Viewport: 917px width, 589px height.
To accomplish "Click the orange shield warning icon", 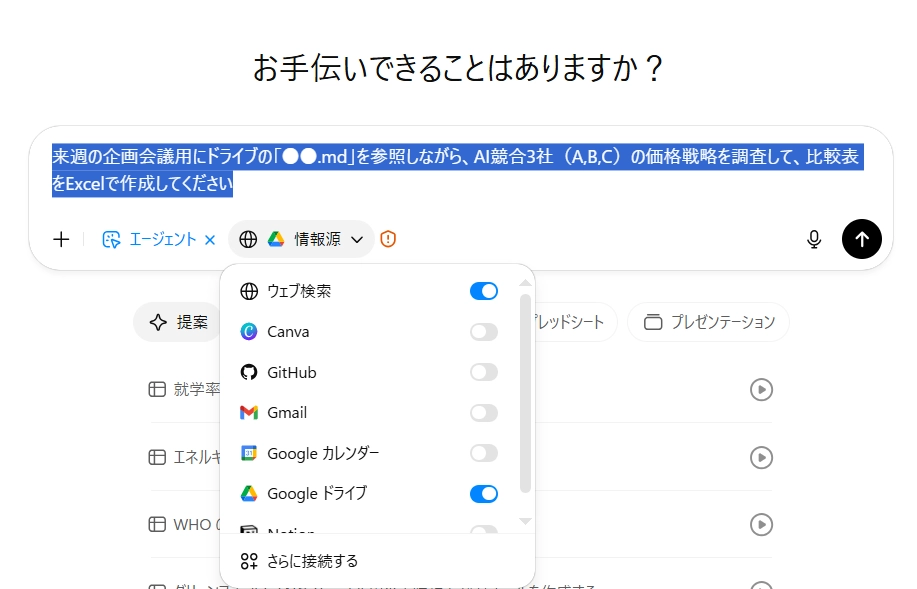I will [x=388, y=239].
